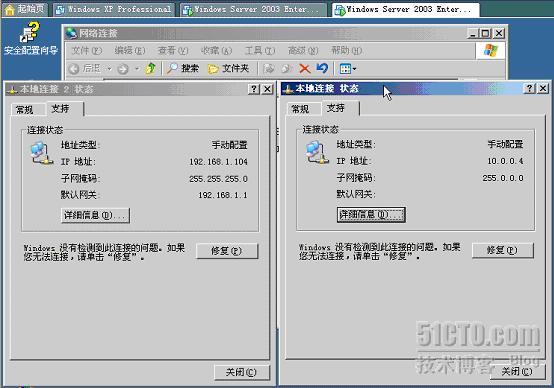Expand the Forward button history arrow
This screenshot has height=388, width=554.
pos(137,69)
